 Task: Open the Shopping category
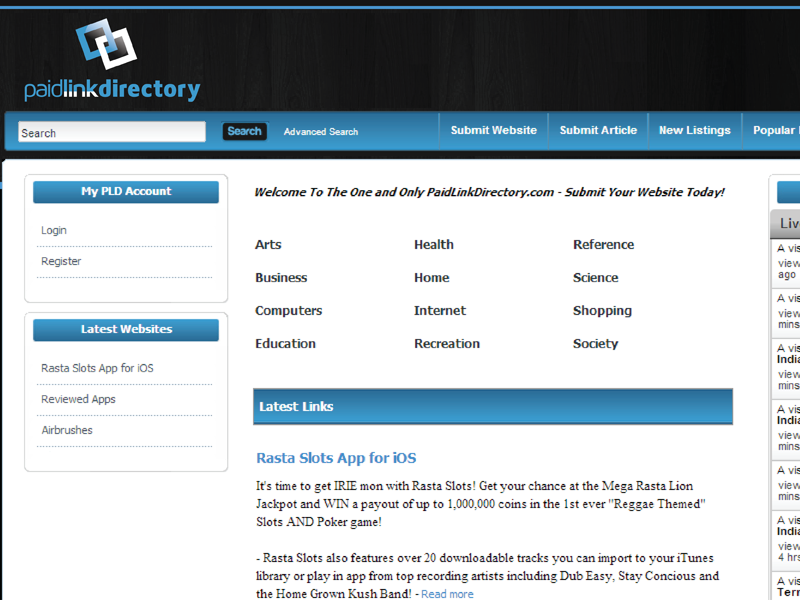pos(602,311)
